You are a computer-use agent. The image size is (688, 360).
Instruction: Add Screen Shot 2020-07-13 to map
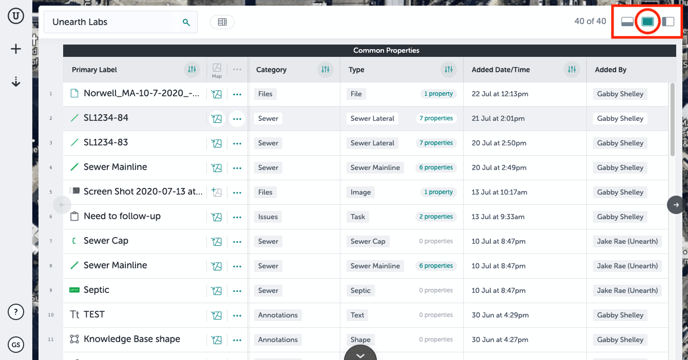coord(217,192)
